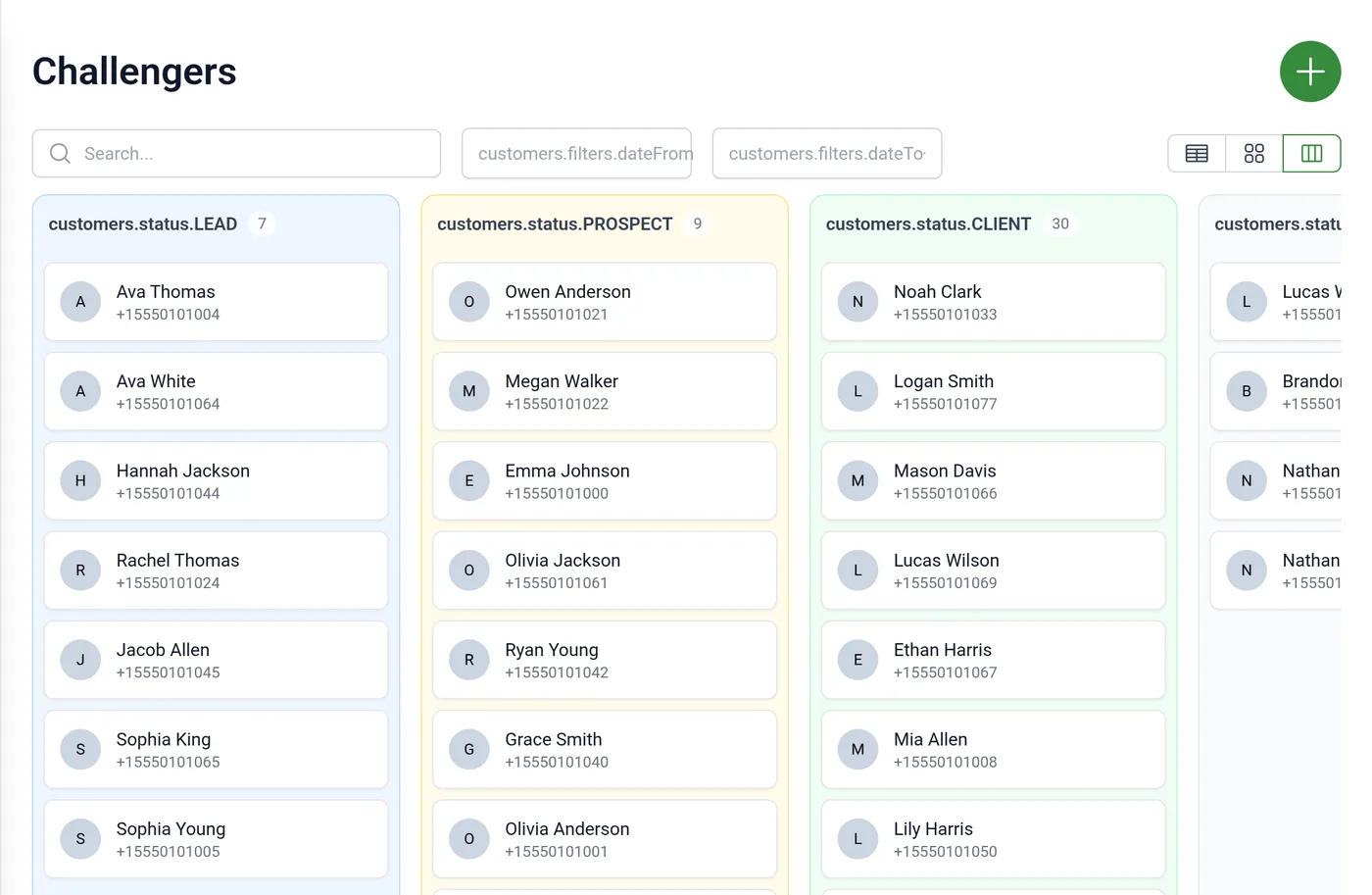Click the search magnifier icon
This screenshot has height=895, width=1372.
pyautogui.click(x=60, y=154)
